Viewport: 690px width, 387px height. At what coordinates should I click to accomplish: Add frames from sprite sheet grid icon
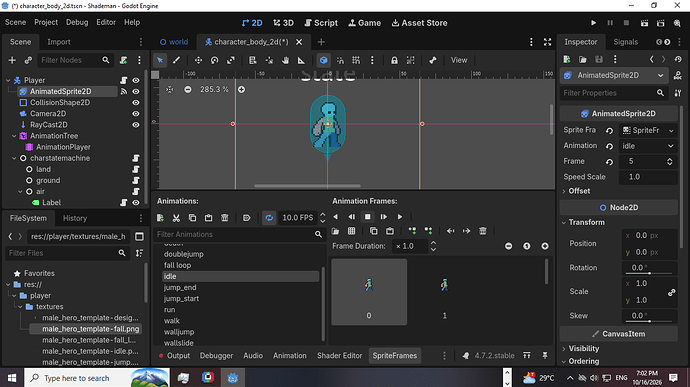click(351, 231)
